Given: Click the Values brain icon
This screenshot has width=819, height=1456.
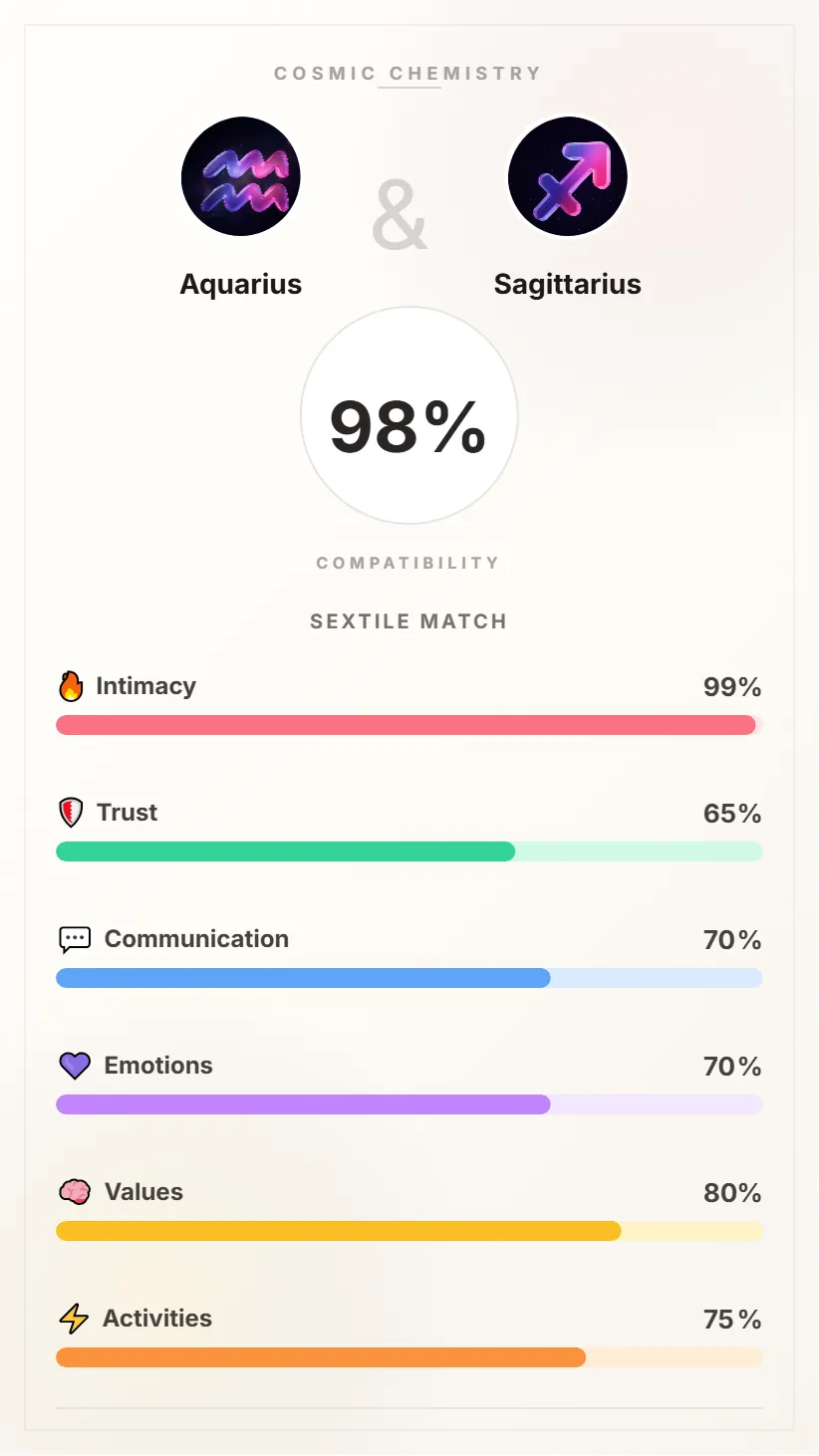Looking at the screenshot, I should [75, 1192].
